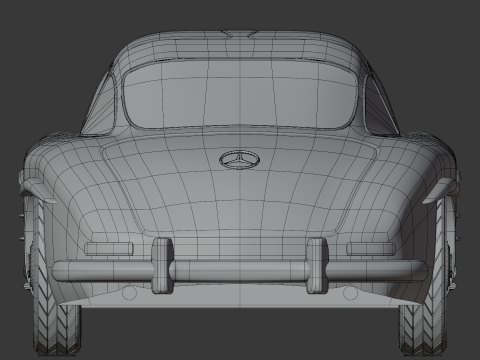The height and width of the screenshot is (360, 480).
Task: Select the Mercedes star emblem on trunk
Action: 239,160
